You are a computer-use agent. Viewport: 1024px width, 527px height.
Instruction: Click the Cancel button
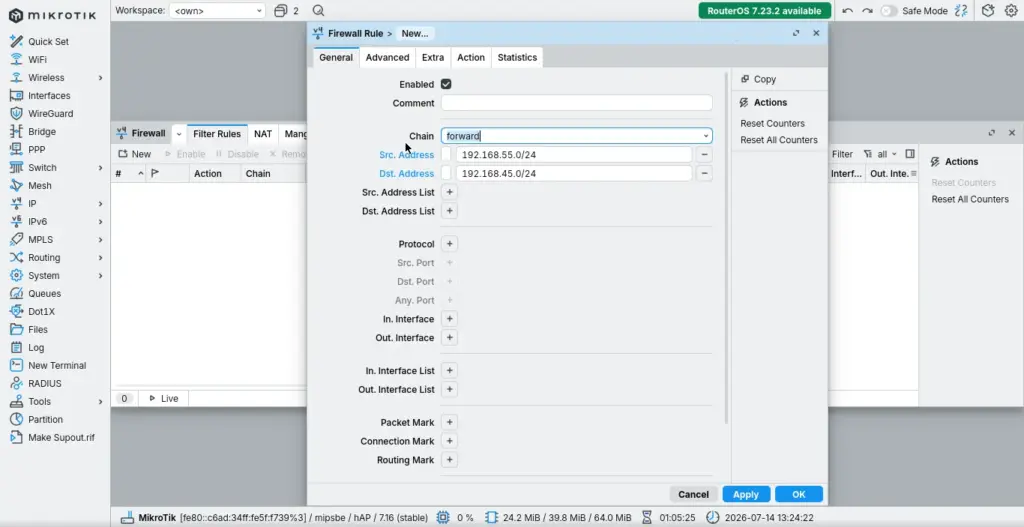(693, 494)
